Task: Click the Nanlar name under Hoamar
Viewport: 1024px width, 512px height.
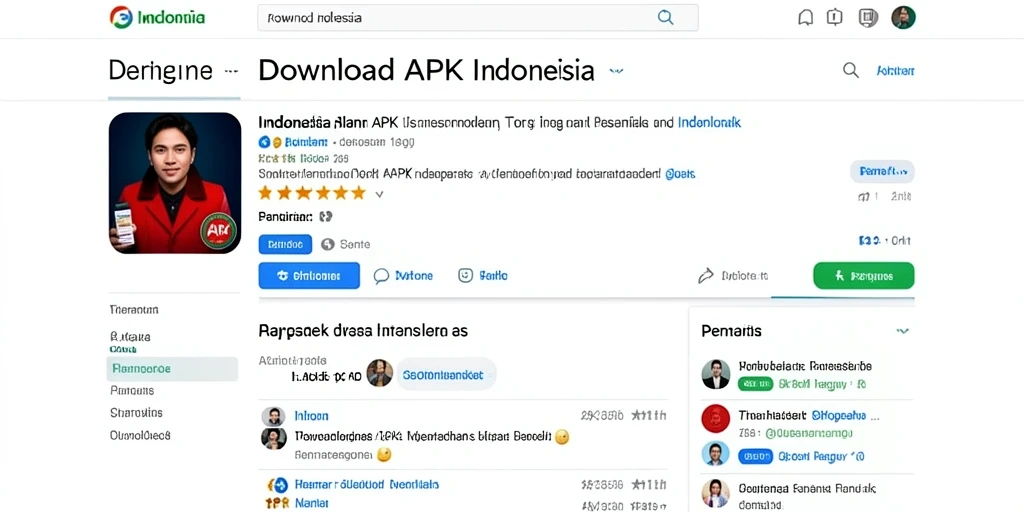Action: (312, 503)
